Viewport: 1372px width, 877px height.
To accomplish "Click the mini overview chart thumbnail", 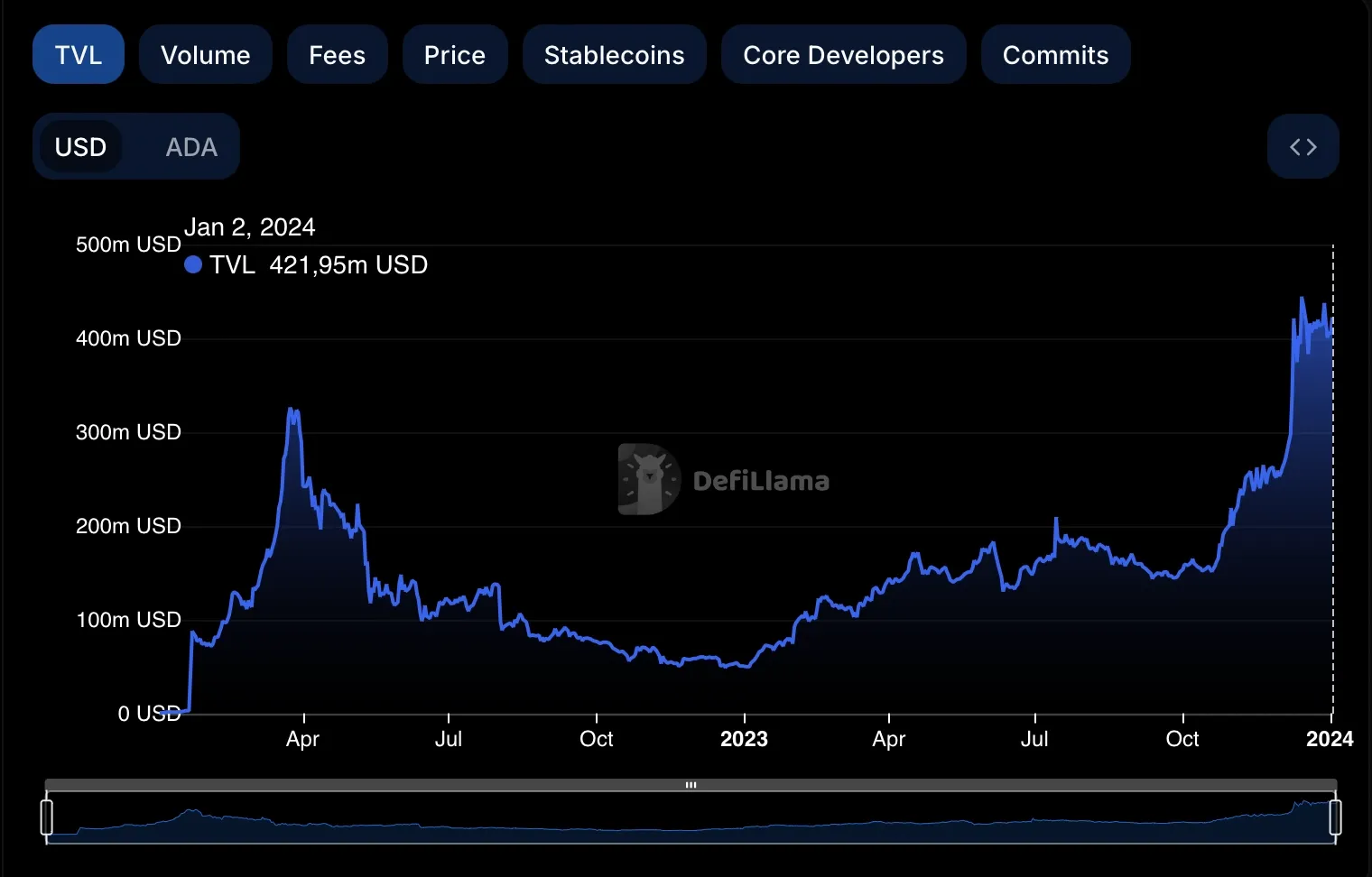I will point(691,819).
